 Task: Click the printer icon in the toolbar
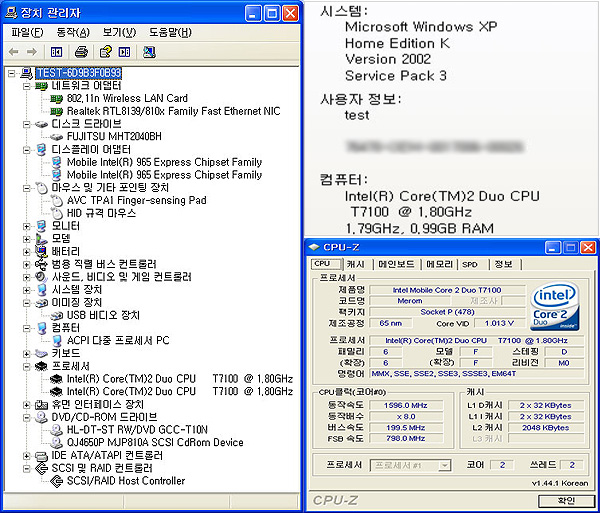tap(81, 52)
